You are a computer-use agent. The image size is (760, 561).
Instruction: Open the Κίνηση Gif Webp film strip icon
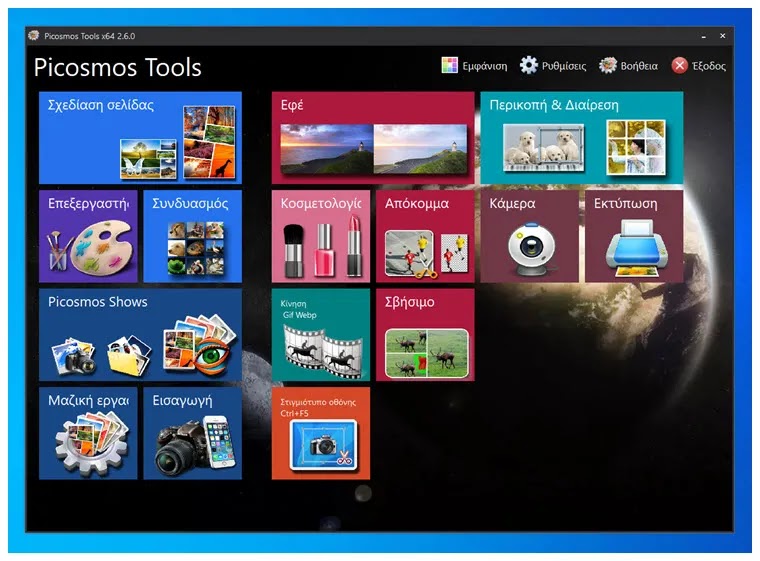click(x=324, y=351)
